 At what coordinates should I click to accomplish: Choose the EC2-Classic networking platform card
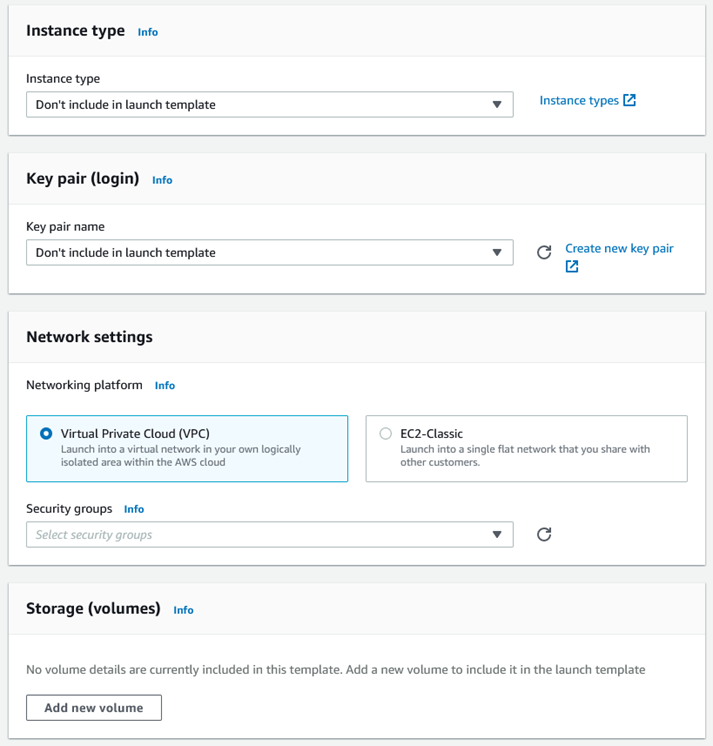point(526,449)
